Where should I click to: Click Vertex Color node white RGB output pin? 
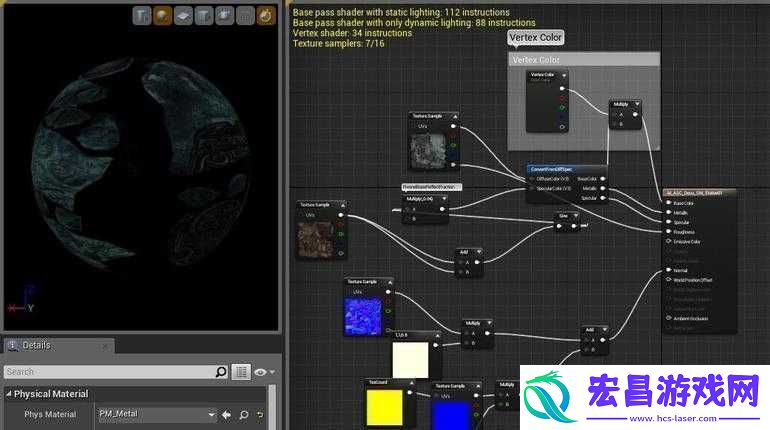562,89
